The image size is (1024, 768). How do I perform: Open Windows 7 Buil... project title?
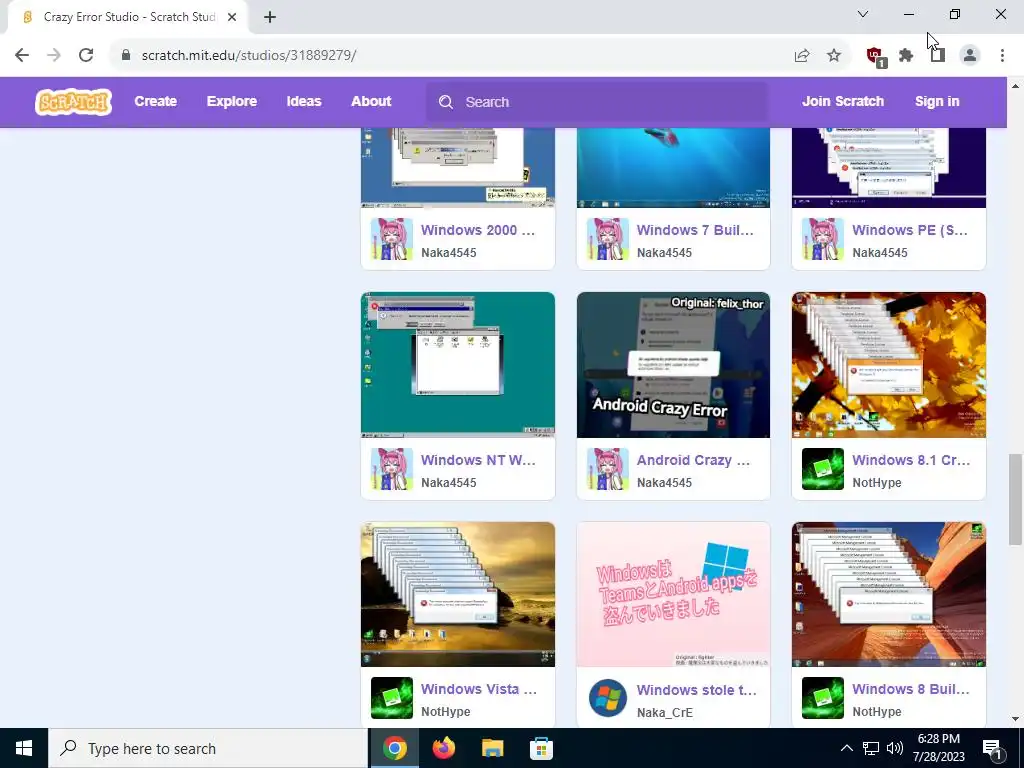click(695, 230)
